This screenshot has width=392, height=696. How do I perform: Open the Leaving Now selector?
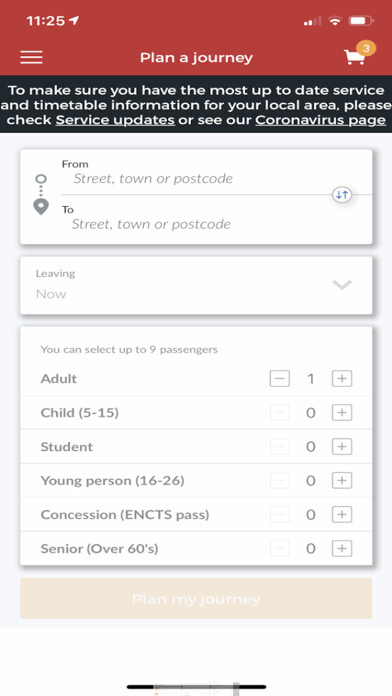click(x=196, y=285)
